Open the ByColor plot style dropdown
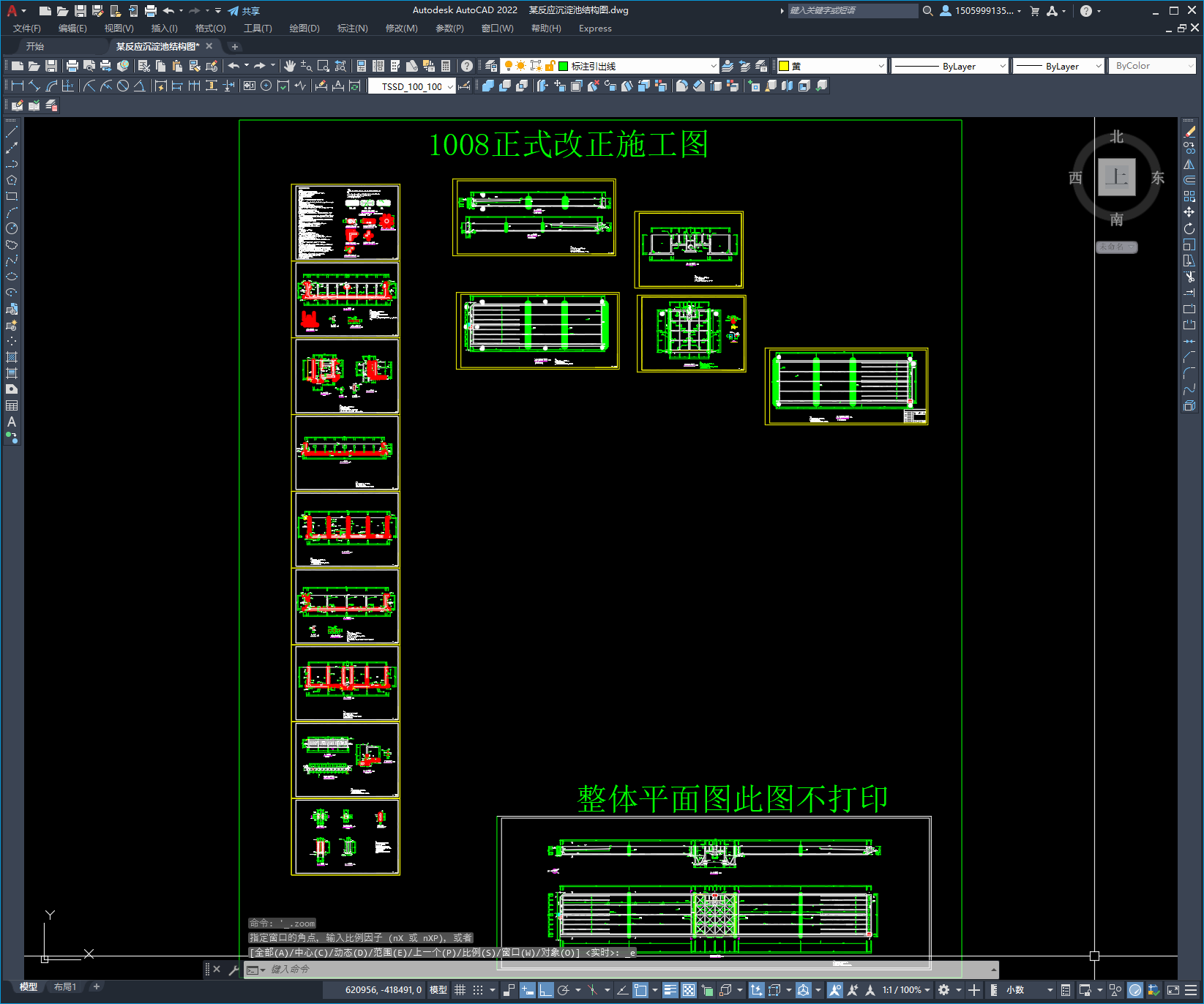This screenshot has height=1004, width=1204. 1153,66
